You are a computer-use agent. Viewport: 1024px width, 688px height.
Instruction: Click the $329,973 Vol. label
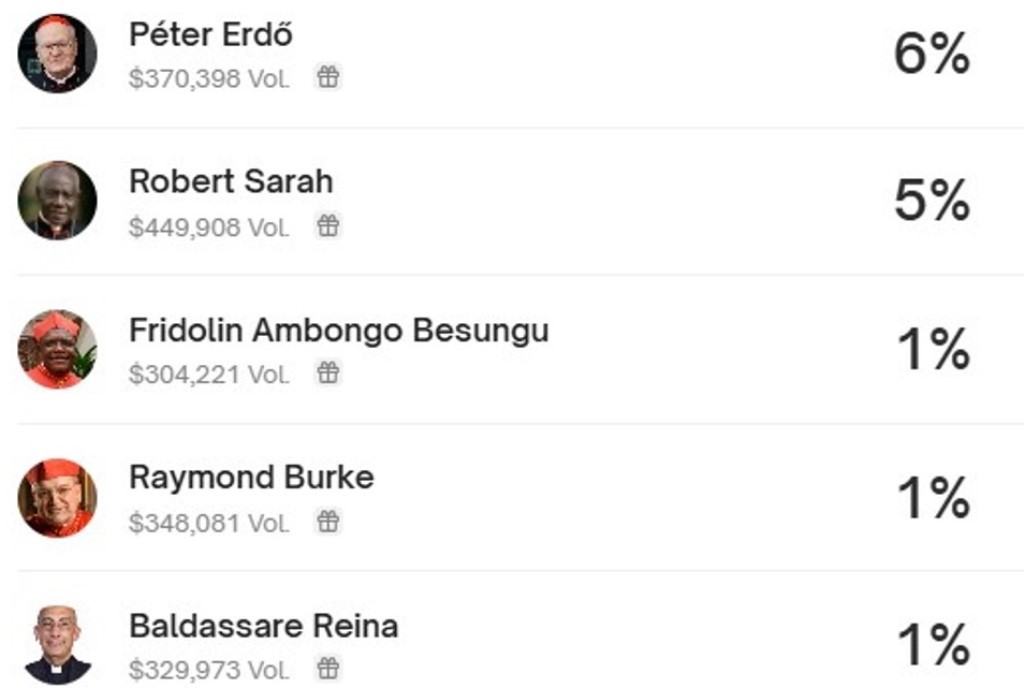click(209, 669)
